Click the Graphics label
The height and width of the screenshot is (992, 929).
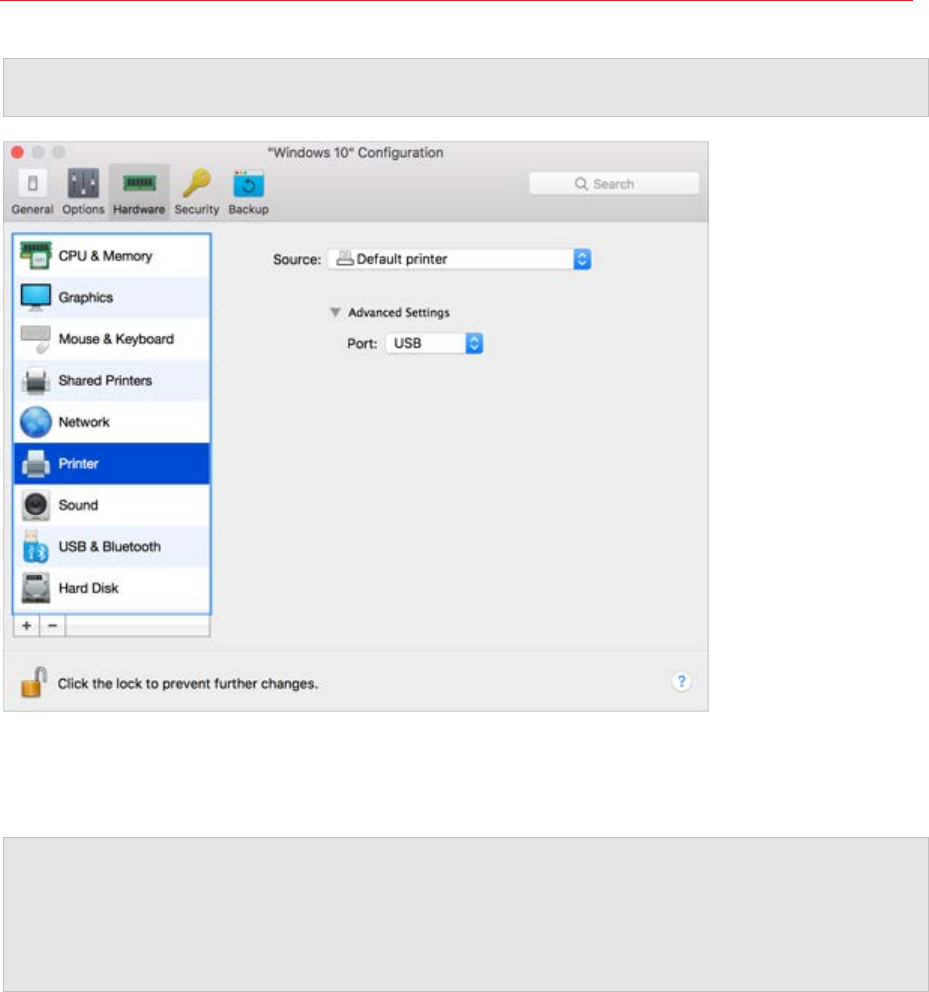86,297
